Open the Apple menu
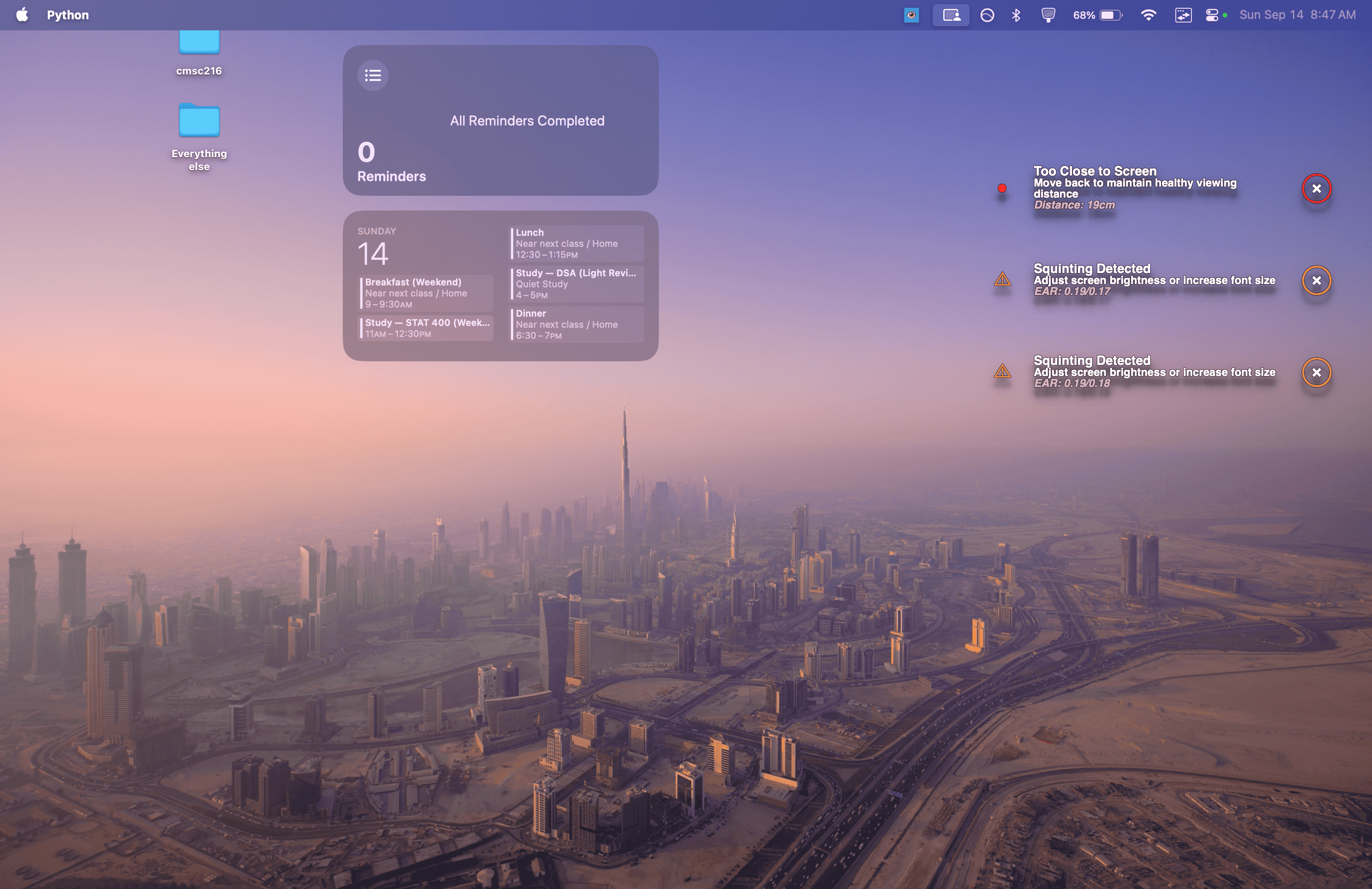Screen dimensions: 1372x889 (x=22, y=15)
